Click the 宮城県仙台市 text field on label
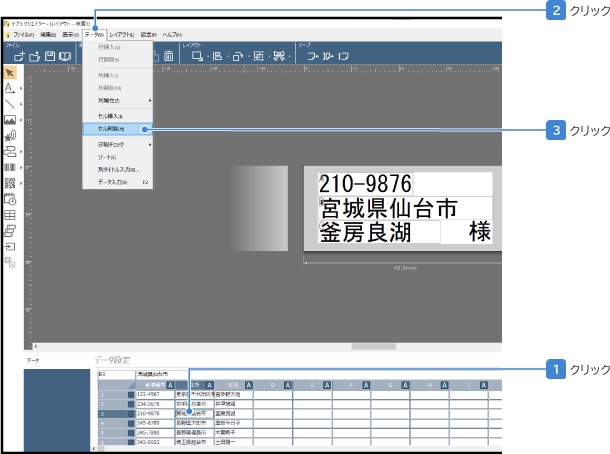 click(388, 207)
